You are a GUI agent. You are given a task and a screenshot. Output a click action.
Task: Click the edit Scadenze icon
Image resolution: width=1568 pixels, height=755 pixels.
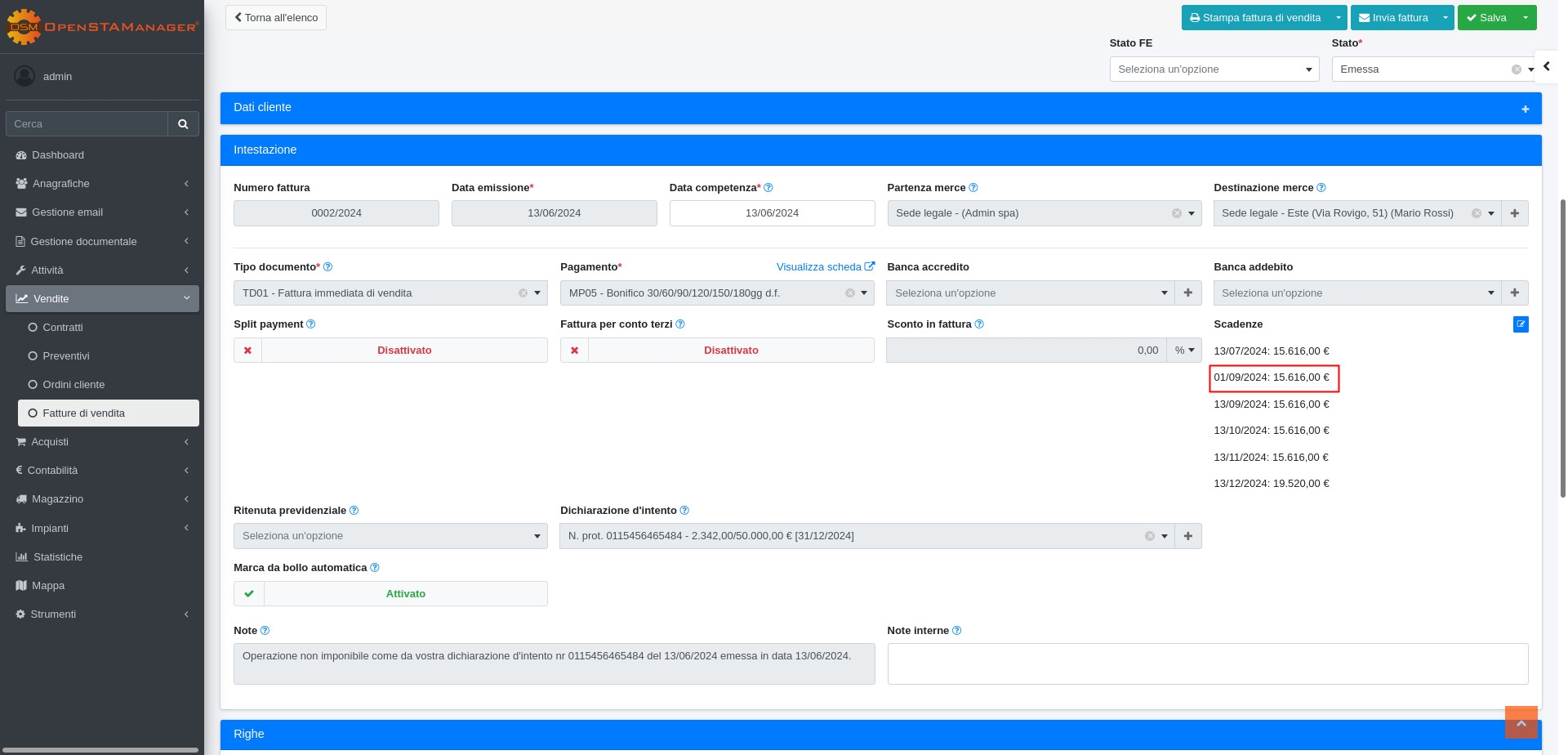point(1520,324)
